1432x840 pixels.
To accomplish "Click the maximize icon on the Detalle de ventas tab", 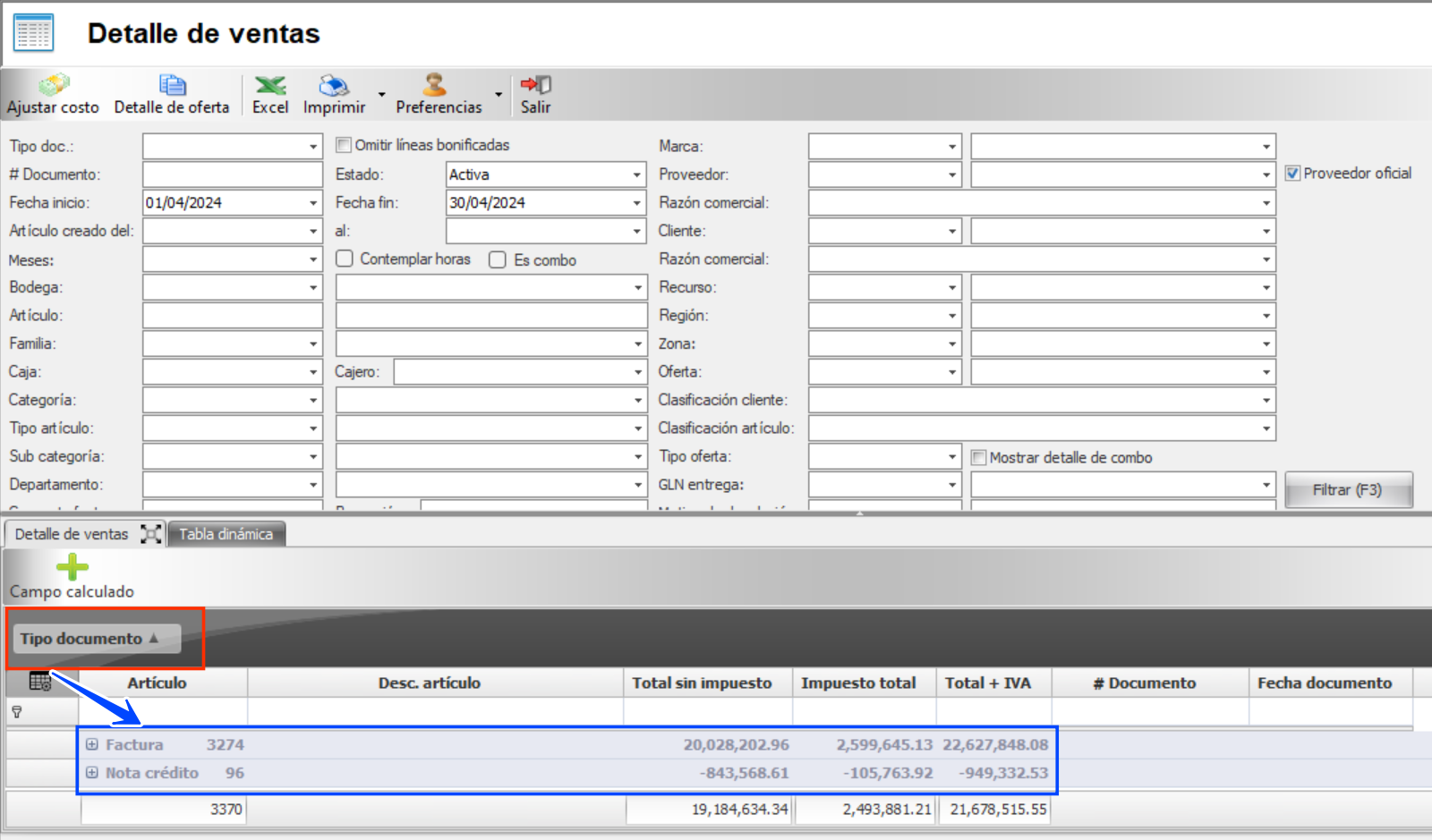I will point(151,535).
